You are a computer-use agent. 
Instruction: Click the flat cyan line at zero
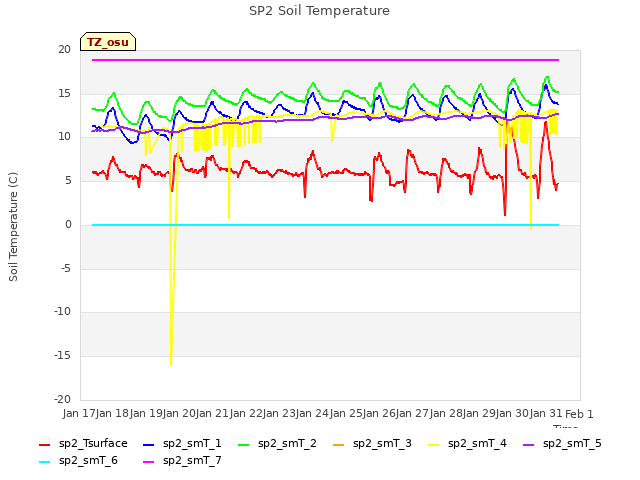[325, 225]
